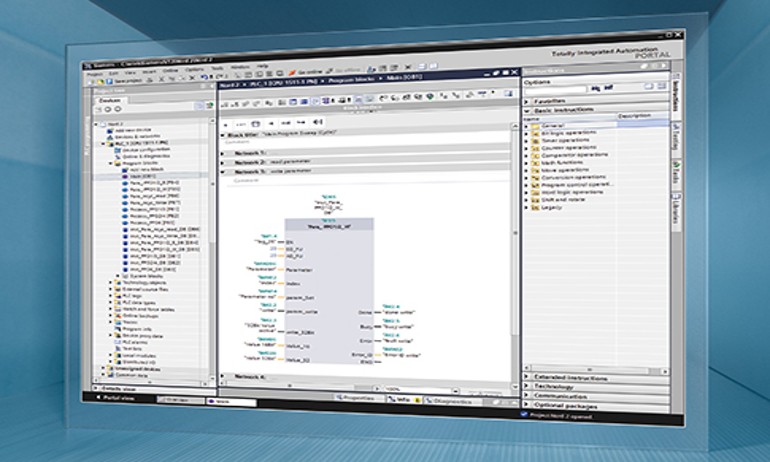This screenshot has height=462, width=770.
Task: Select the Timer operations folder icon
Action: [534, 141]
